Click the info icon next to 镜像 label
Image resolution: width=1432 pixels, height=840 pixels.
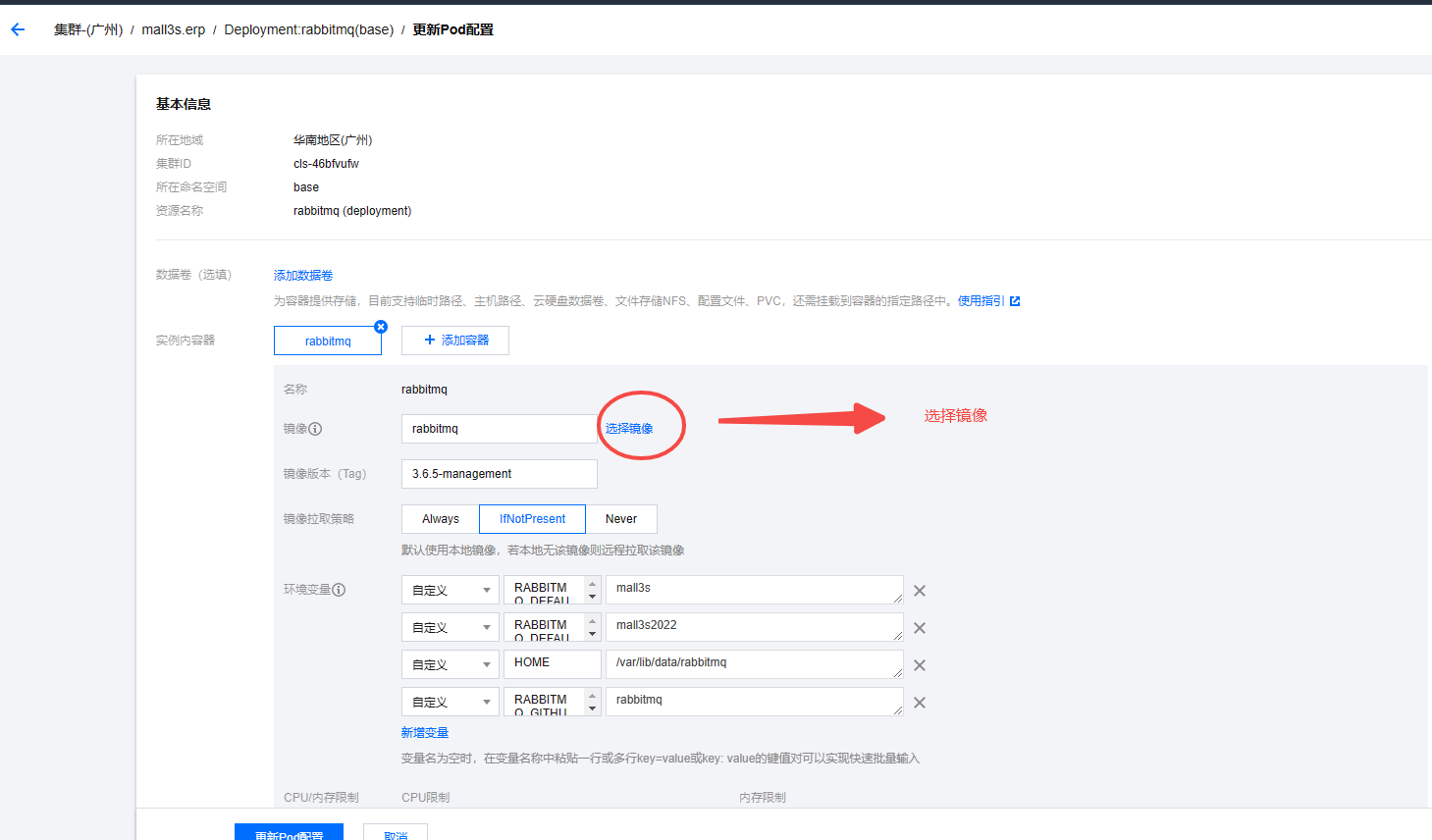click(x=315, y=429)
